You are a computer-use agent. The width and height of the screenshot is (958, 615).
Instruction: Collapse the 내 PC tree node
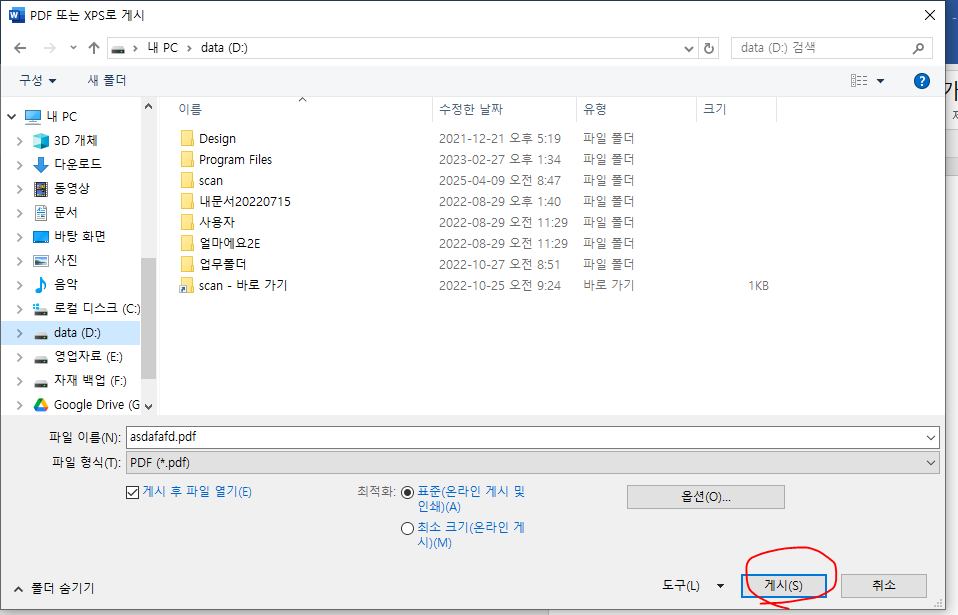[12, 116]
